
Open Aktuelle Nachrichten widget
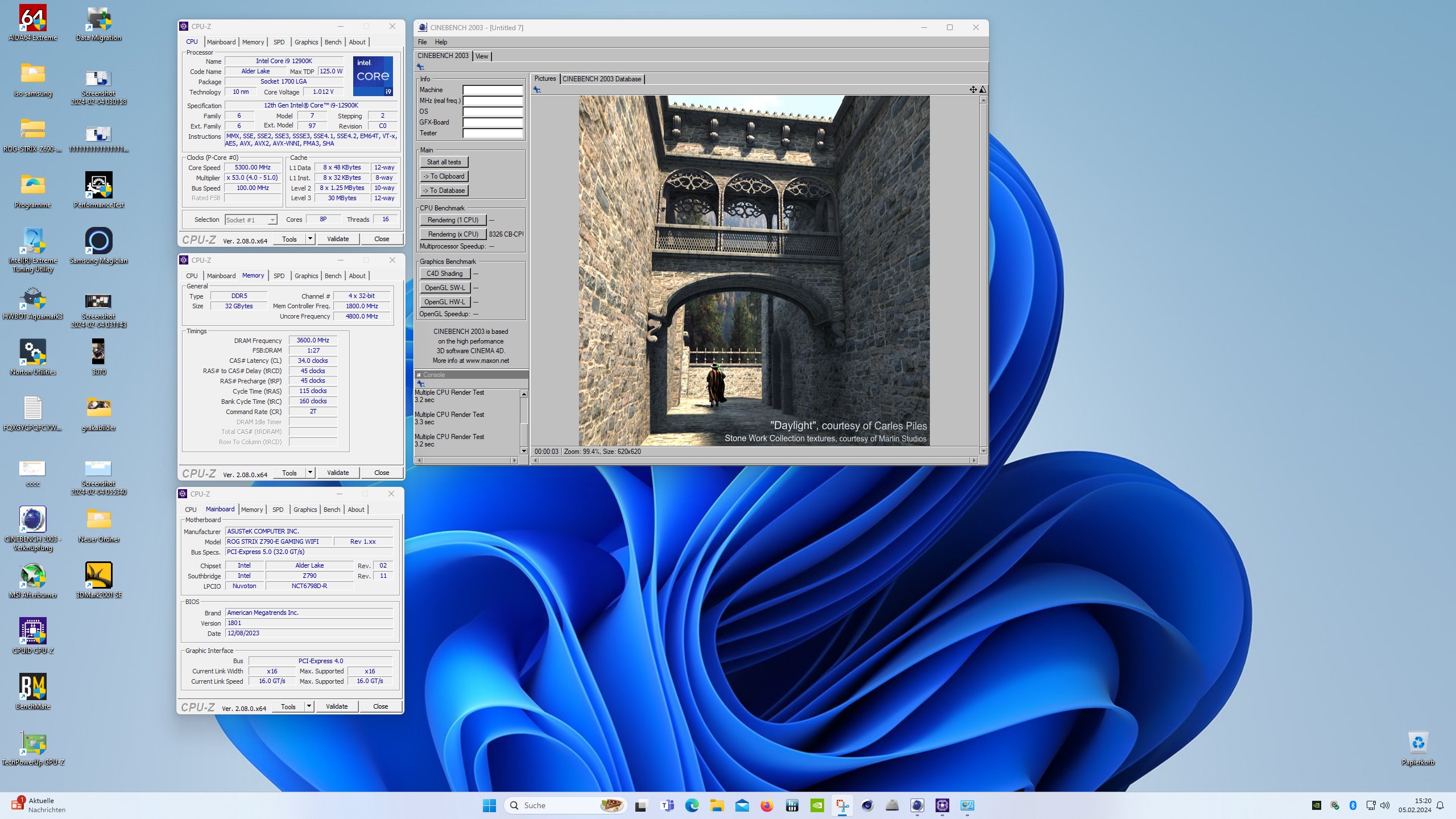point(38,805)
